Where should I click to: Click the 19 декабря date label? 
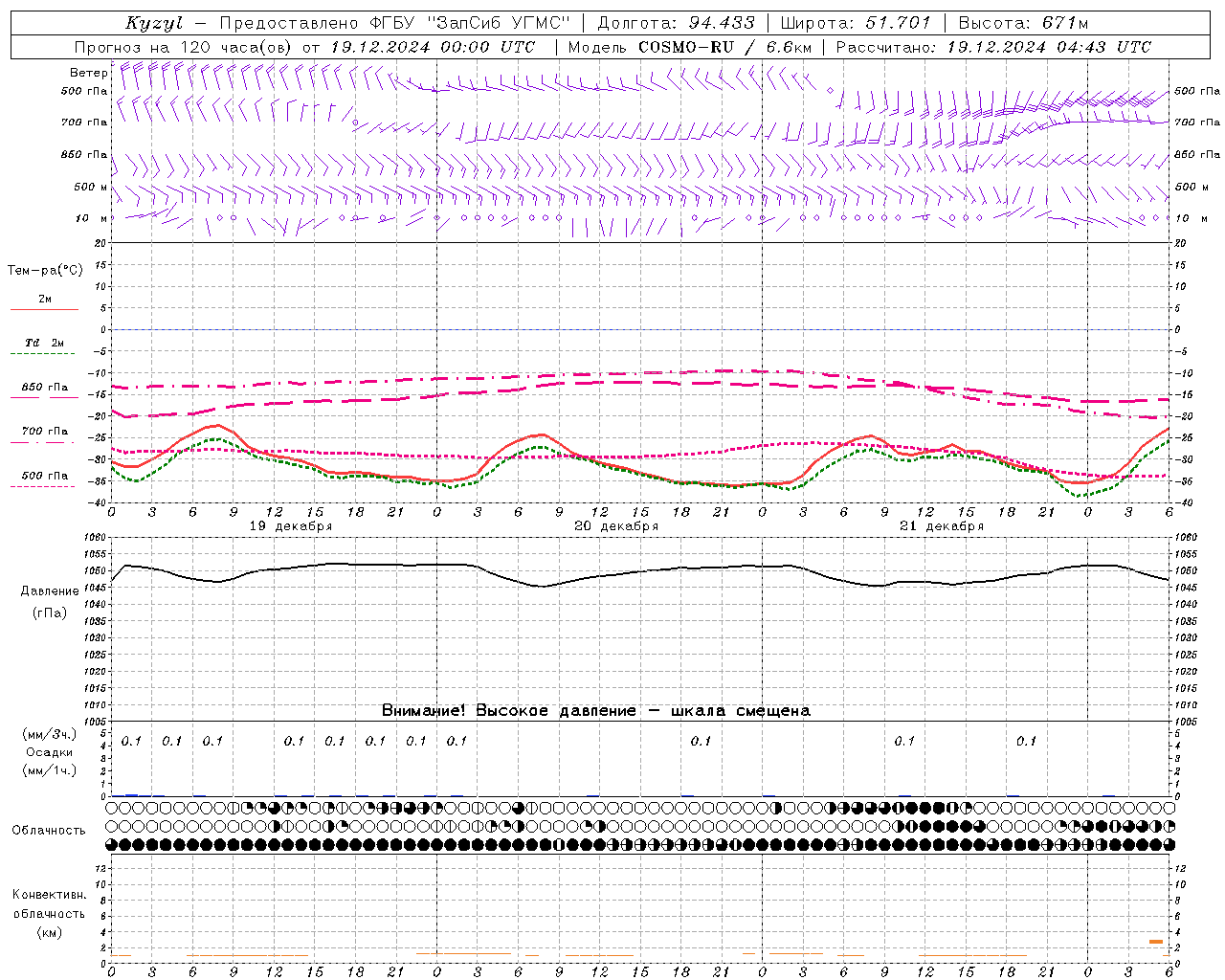(291, 526)
